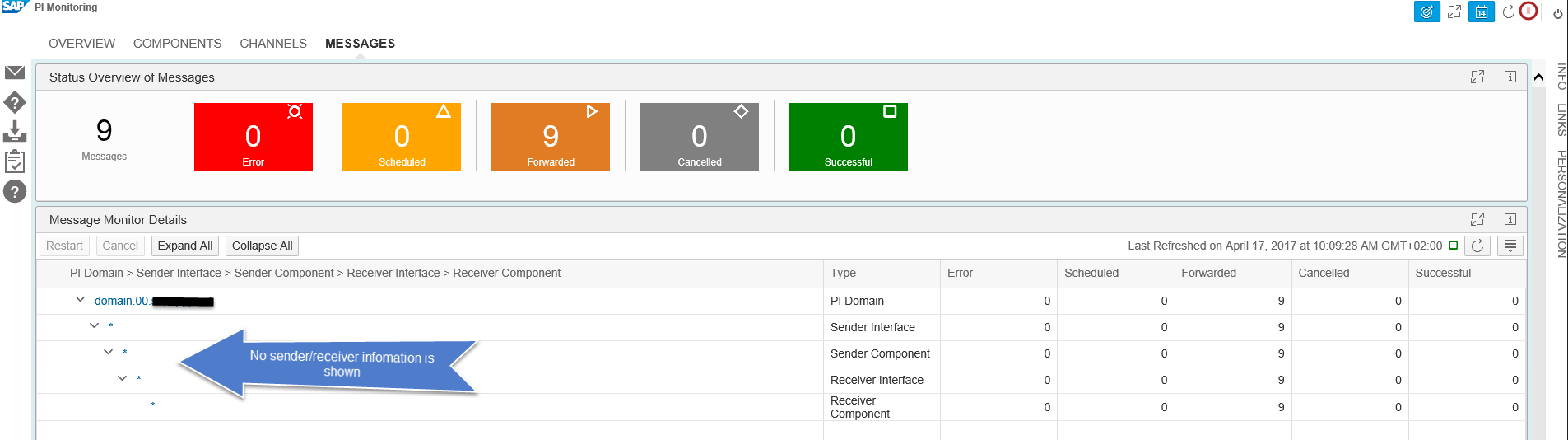This screenshot has width=1568, height=440.
Task: Collapse the Sender Interface row chevron
Action: tap(94, 325)
